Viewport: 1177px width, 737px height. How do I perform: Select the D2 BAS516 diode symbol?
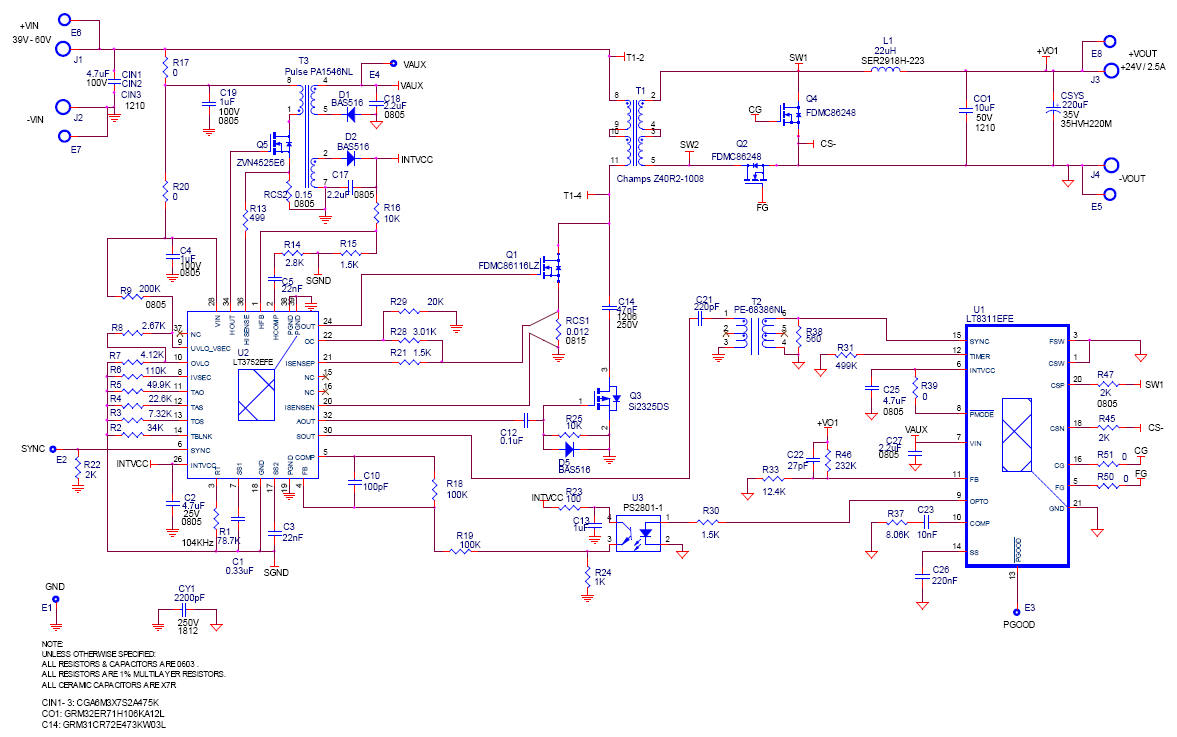[350, 158]
